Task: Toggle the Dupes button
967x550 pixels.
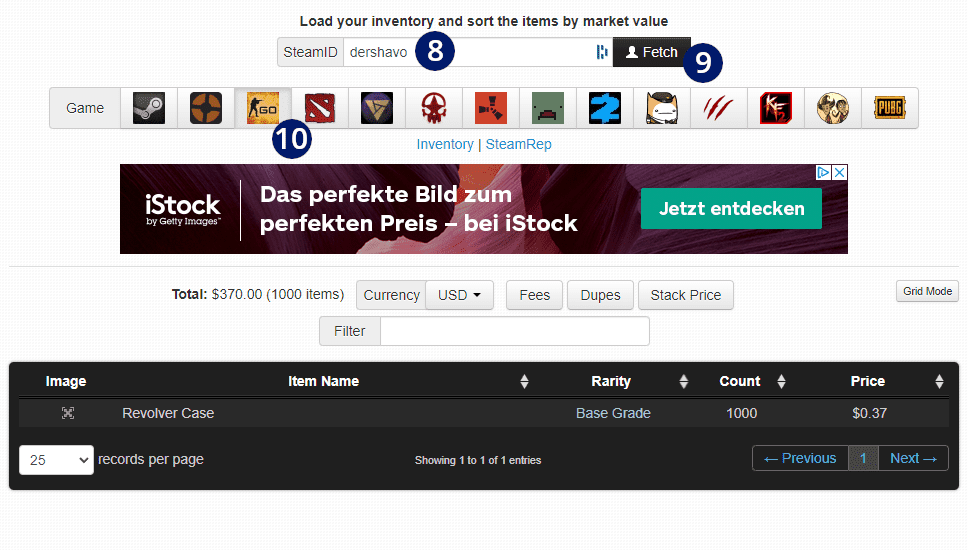Action: pos(600,295)
